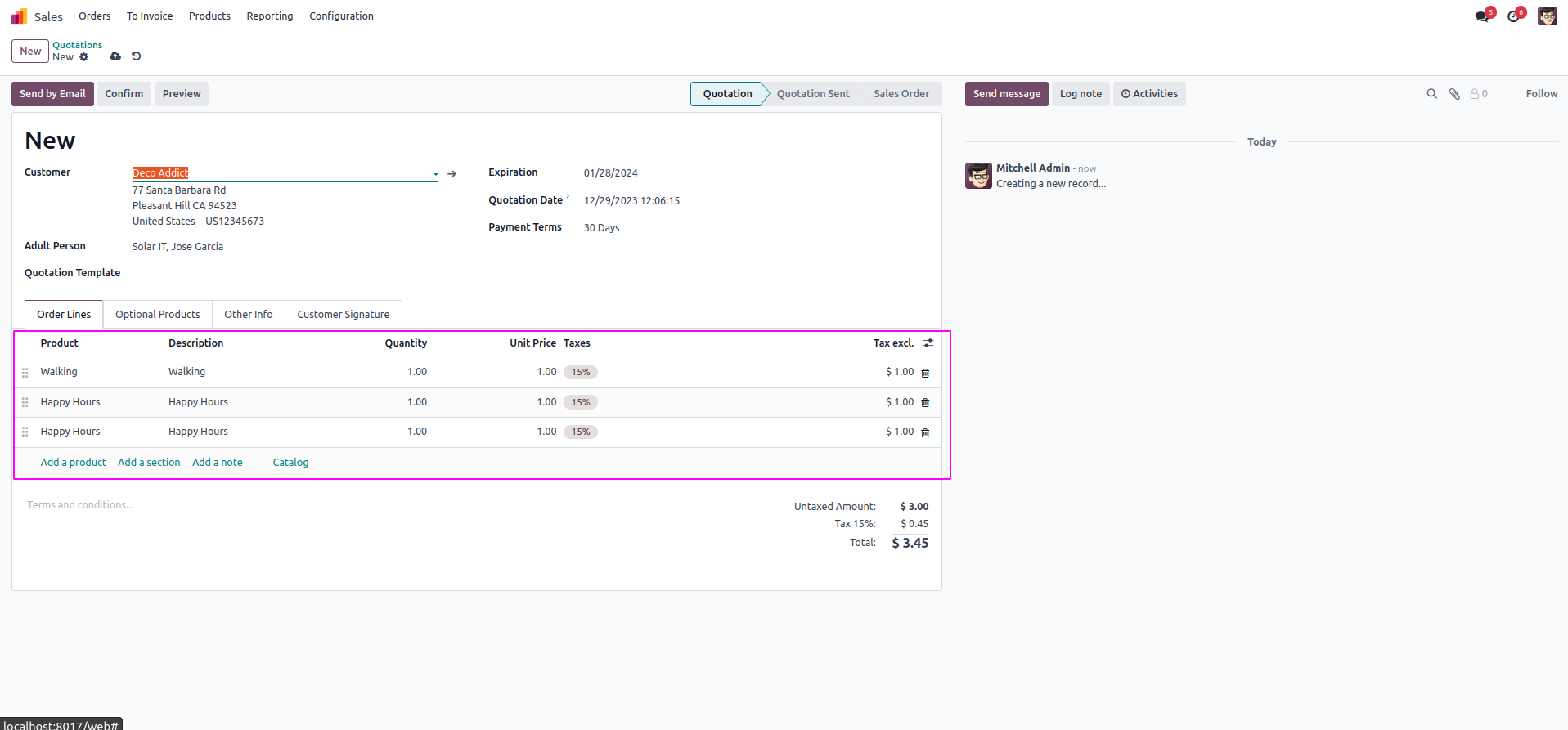This screenshot has width=1568, height=730.
Task: Open the Configuration menu
Action: [341, 16]
